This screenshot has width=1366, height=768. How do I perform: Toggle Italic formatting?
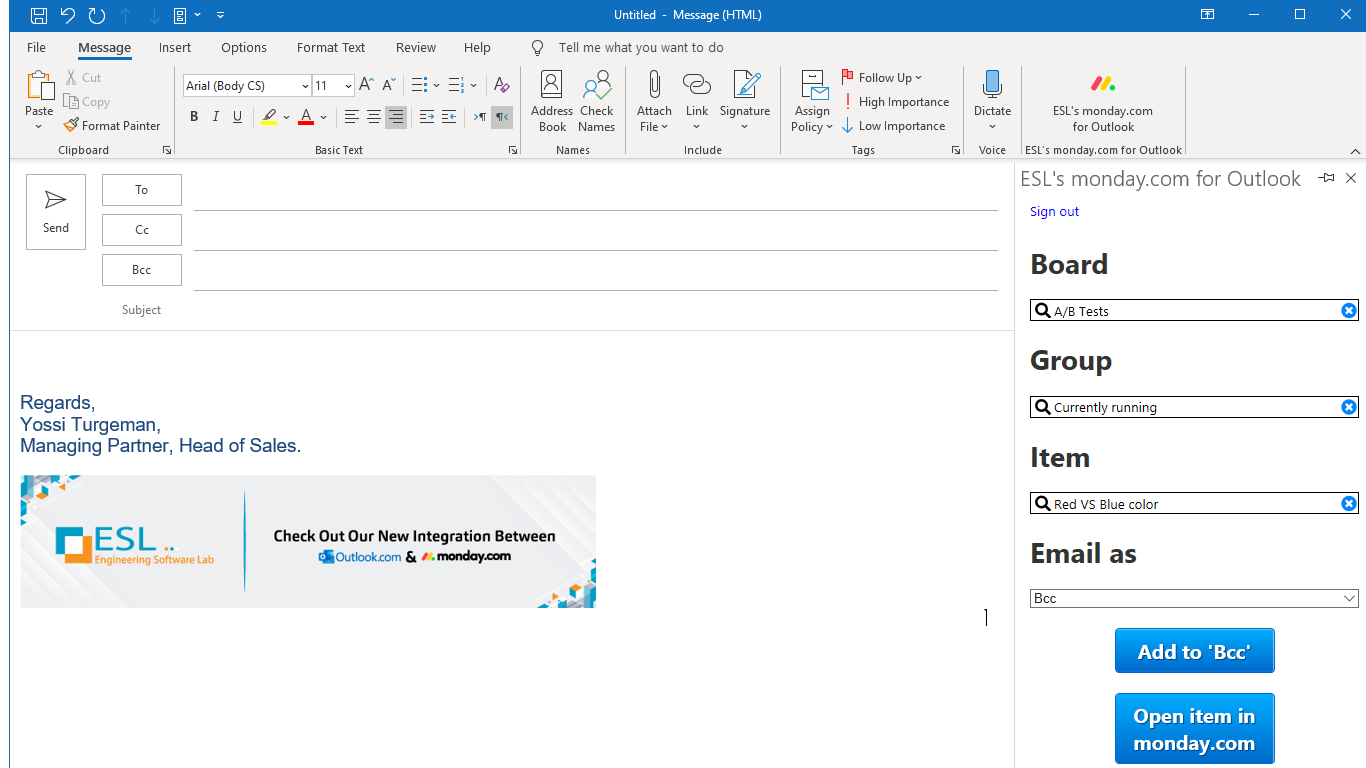coord(215,117)
